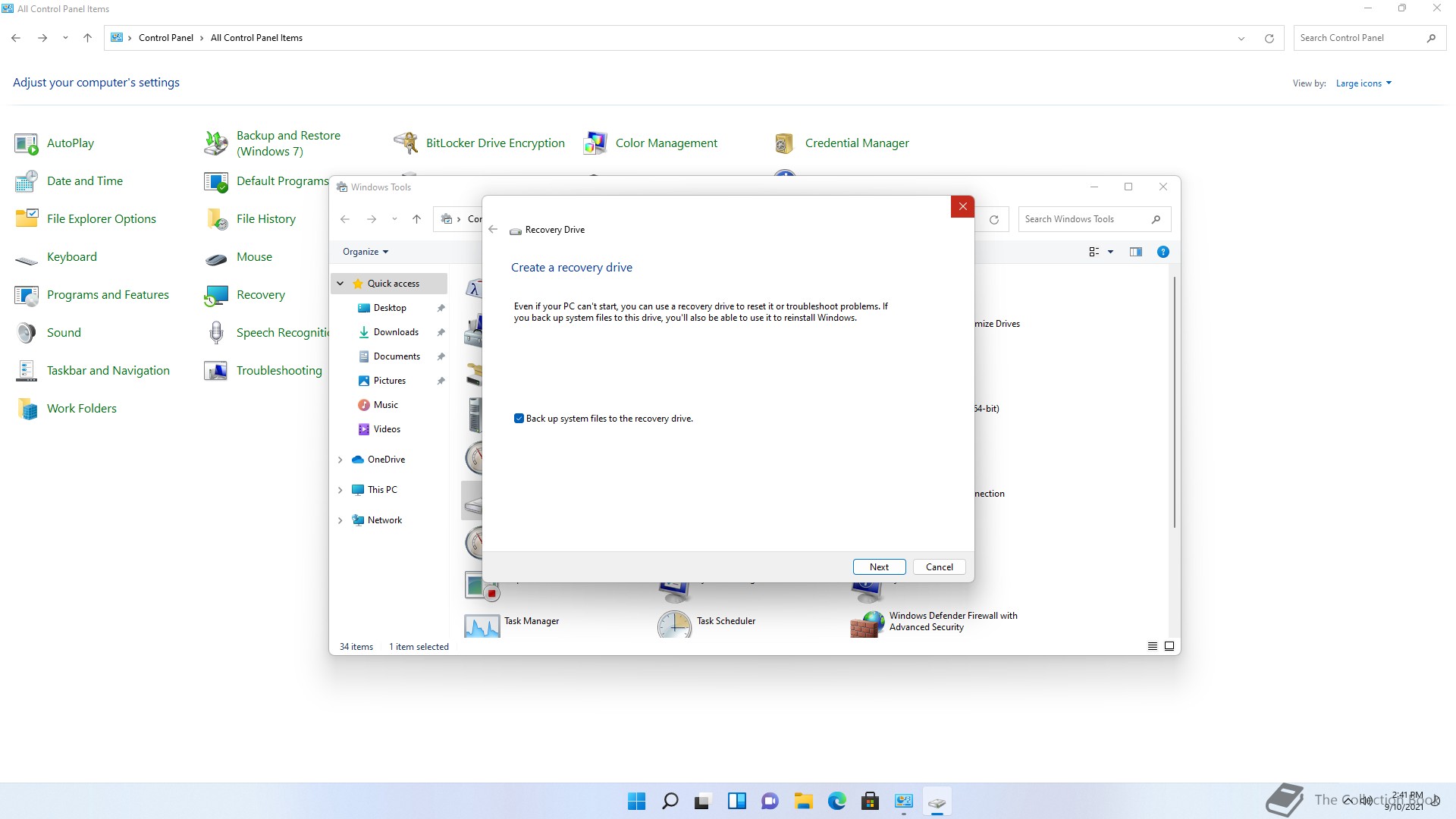1456x819 pixels.
Task: Open Troubleshooting item
Action: click(263, 370)
